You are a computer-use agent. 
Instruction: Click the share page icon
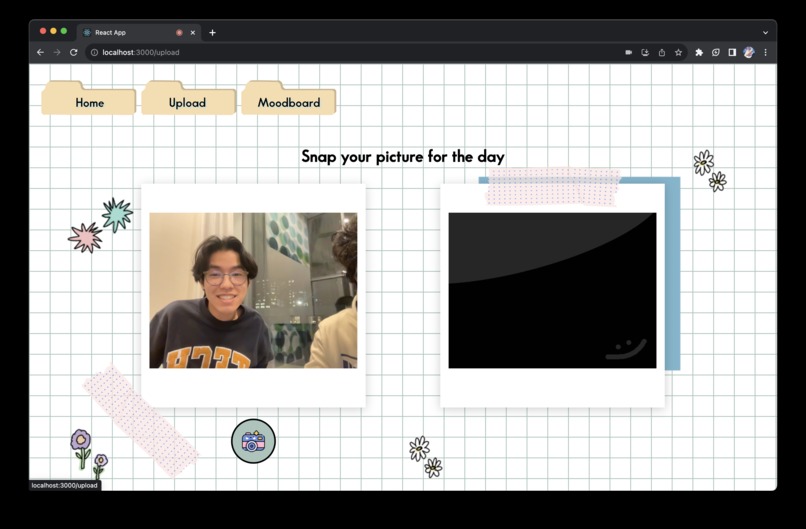[662, 52]
